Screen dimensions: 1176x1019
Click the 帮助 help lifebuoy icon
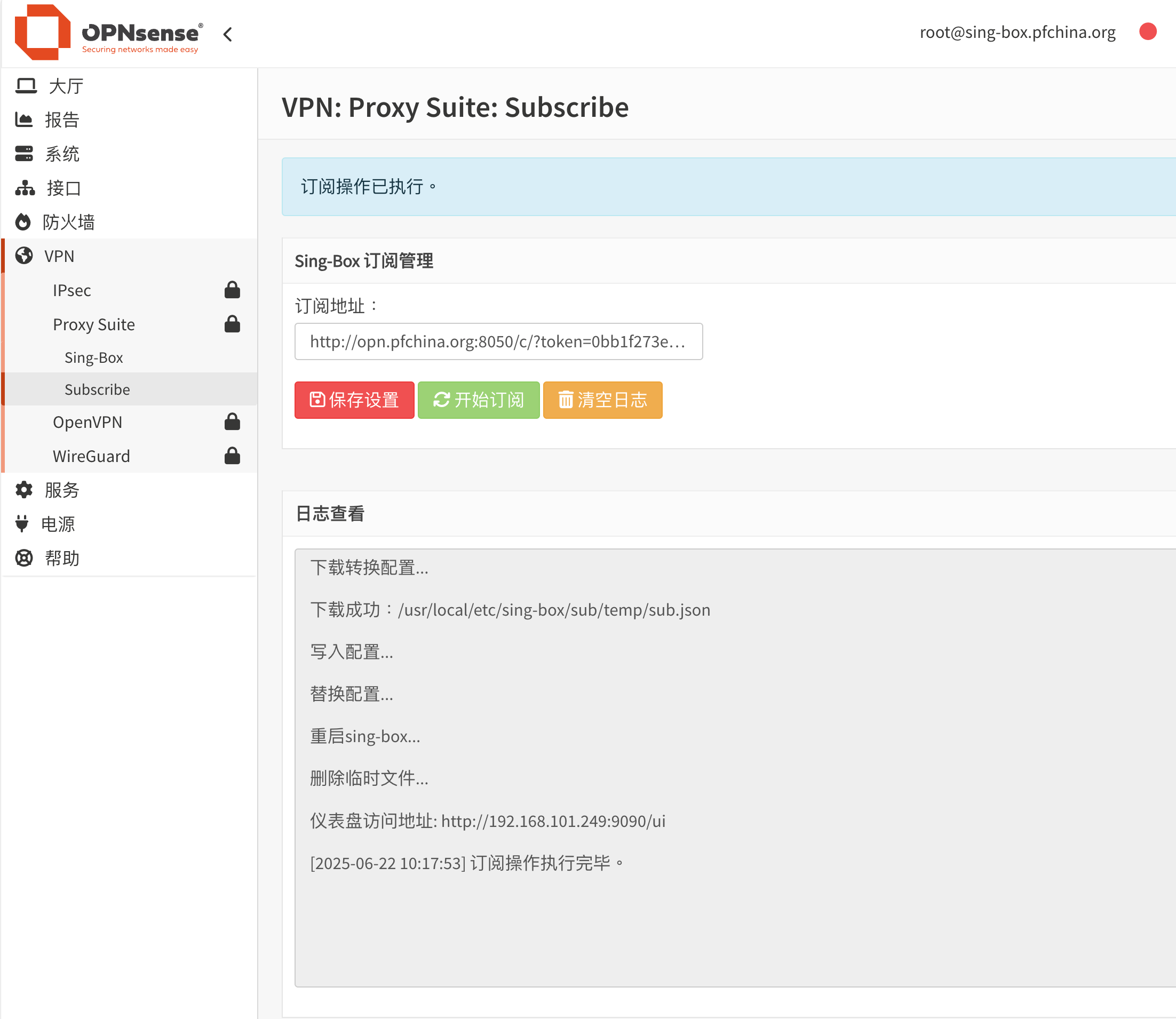click(x=23, y=558)
